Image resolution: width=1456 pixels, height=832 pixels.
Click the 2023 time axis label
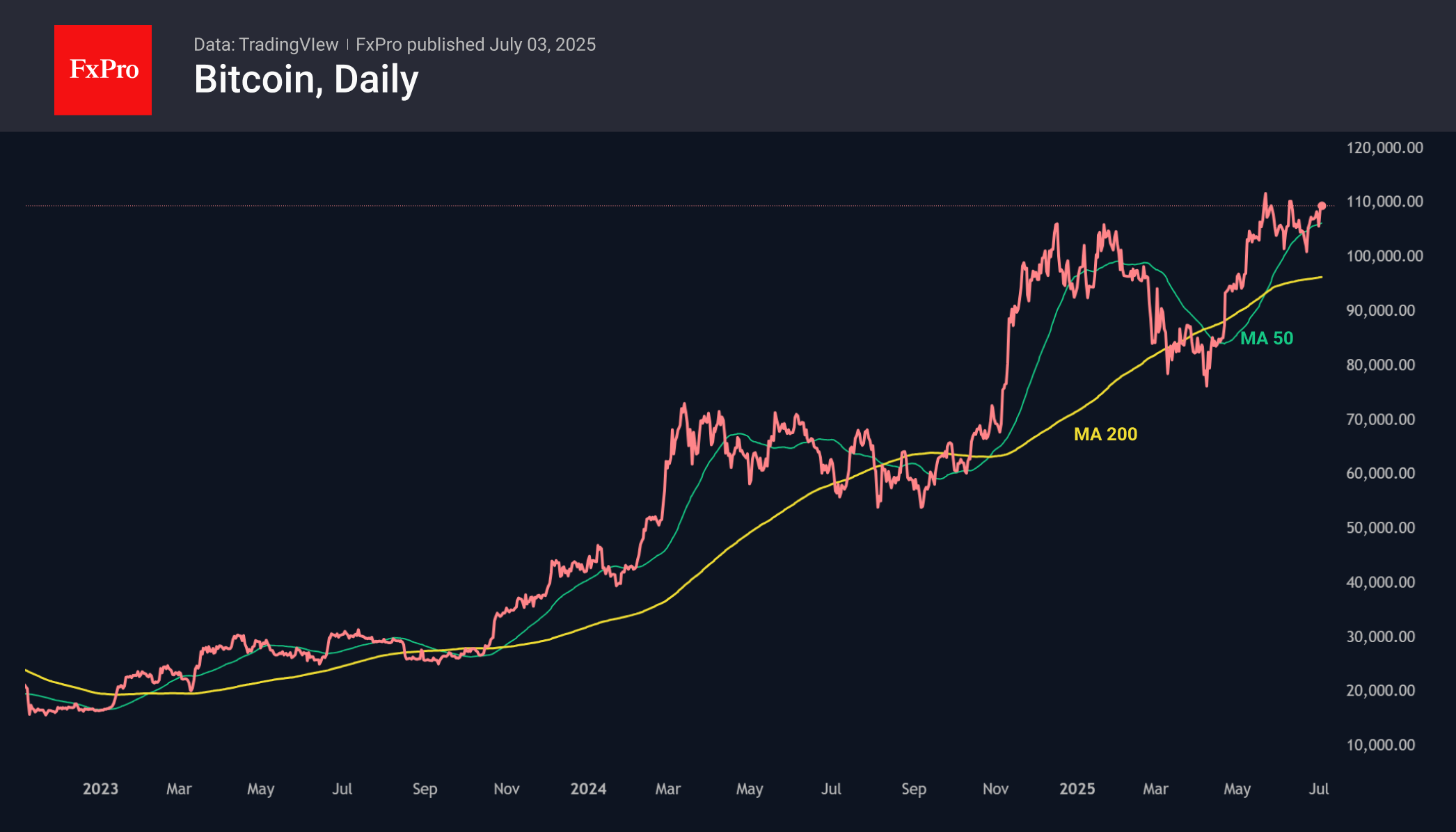click(100, 789)
